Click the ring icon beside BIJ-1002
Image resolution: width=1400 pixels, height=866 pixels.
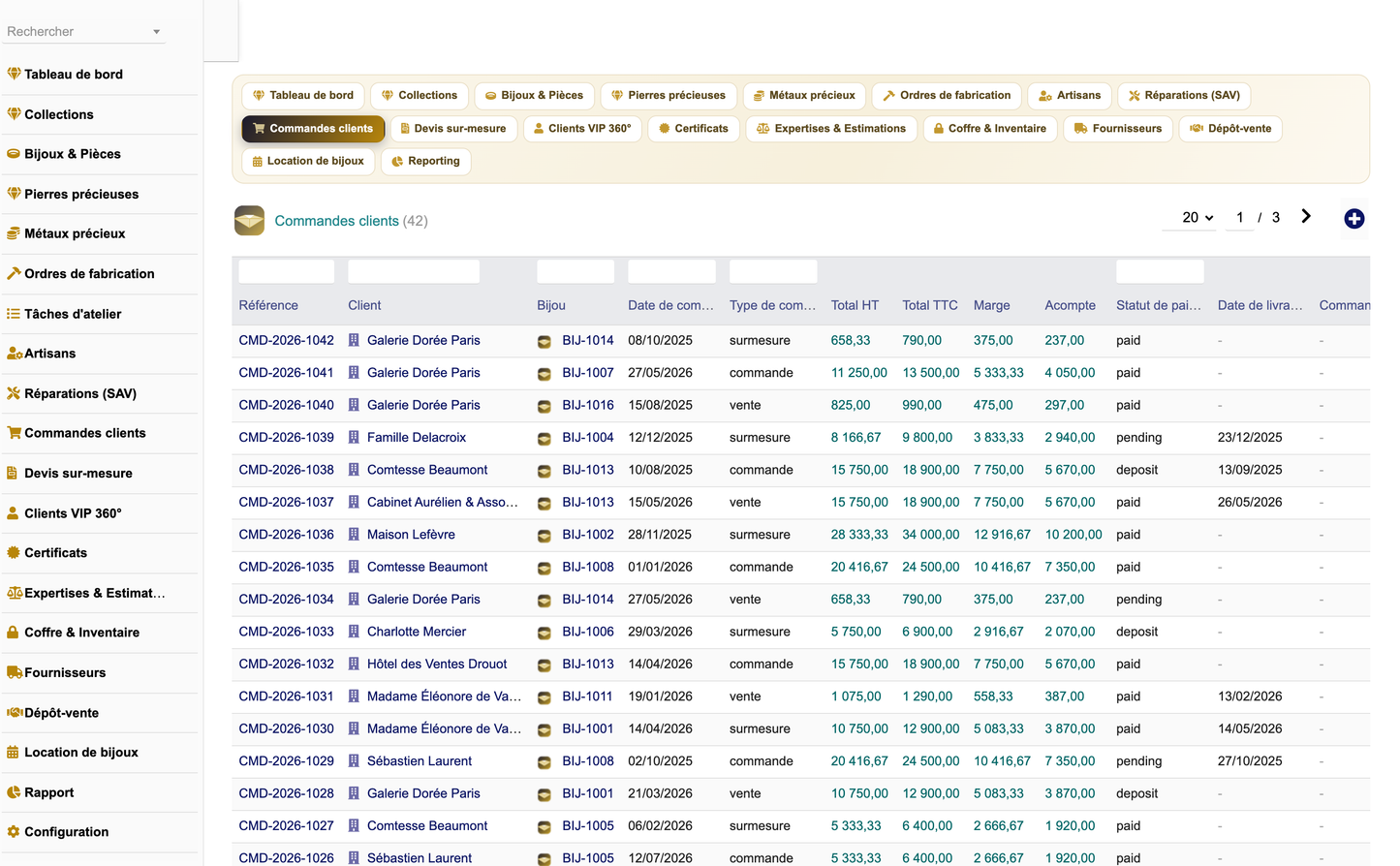pyautogui.click(x=544, y=536)
